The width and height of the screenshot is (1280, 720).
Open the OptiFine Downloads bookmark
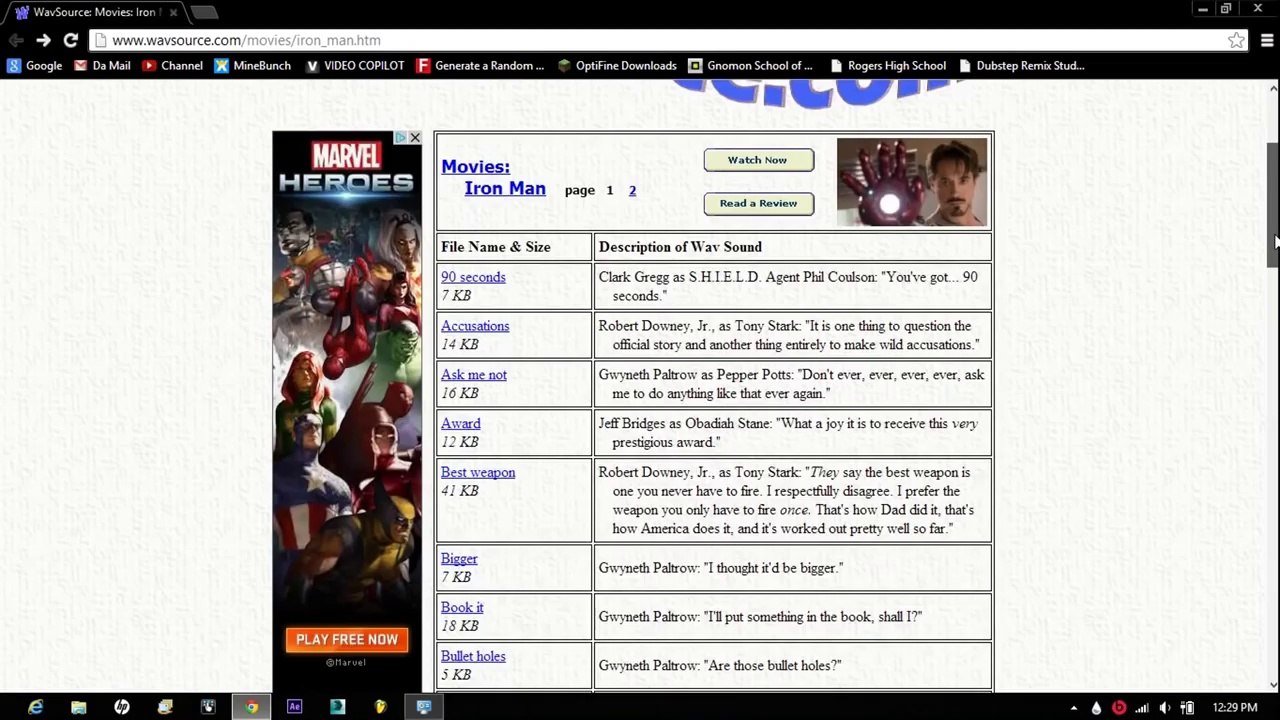click(x=617, y=66)
